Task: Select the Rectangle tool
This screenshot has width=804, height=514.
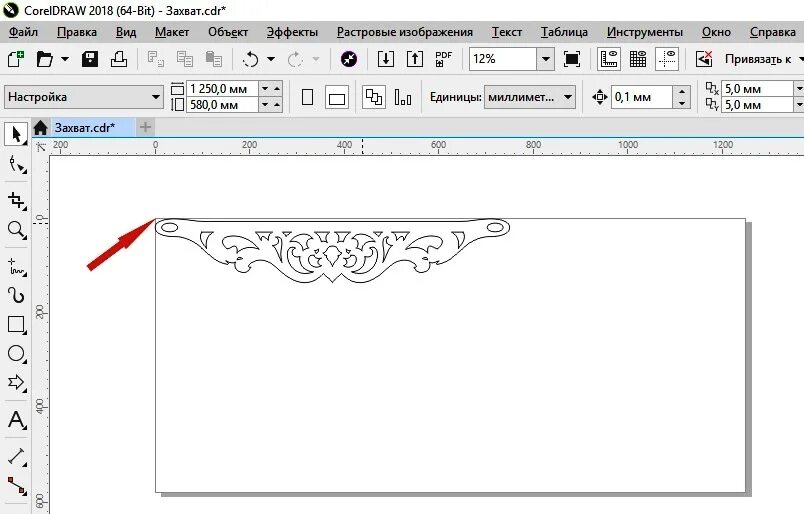Action: click(x=16, y=325)
